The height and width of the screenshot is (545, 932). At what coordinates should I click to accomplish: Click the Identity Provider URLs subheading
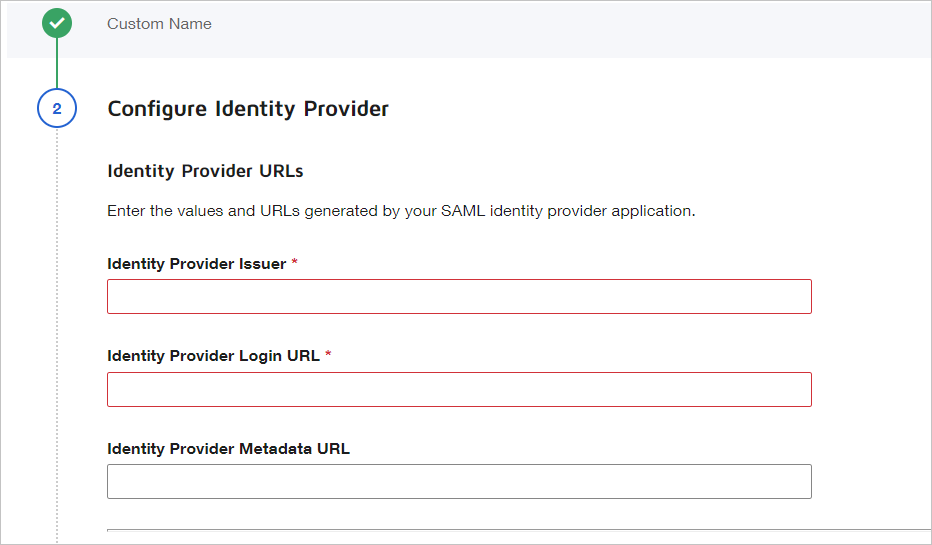(205, 171)
